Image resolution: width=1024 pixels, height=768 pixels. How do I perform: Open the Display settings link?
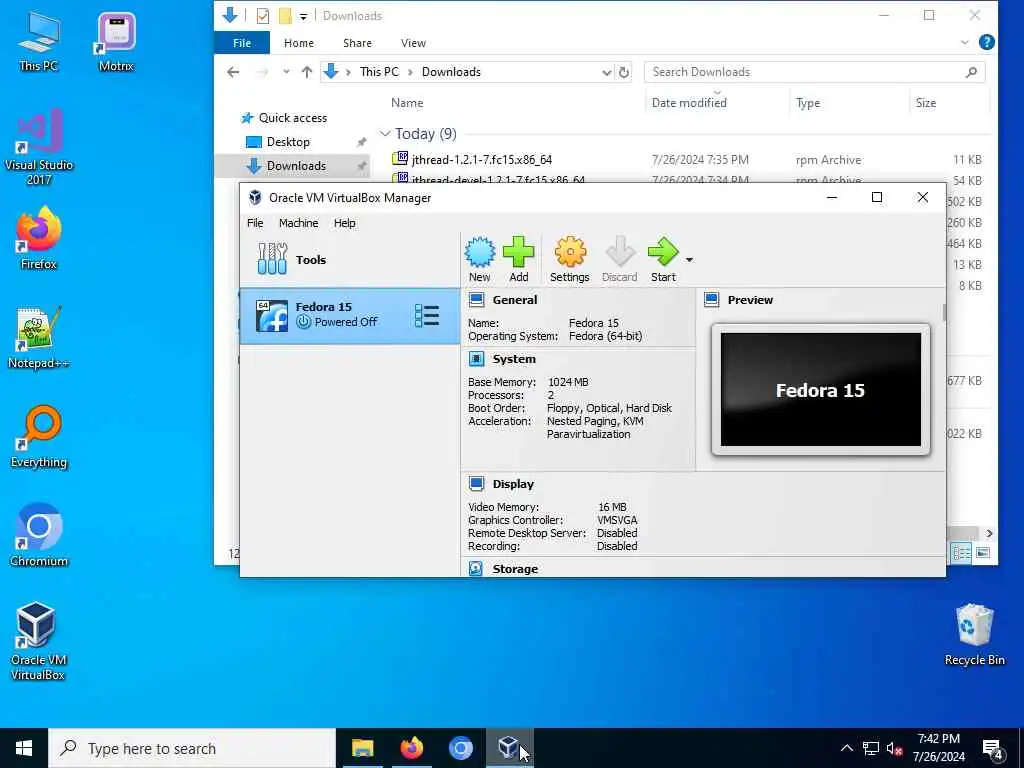click(x=513, y=484)
